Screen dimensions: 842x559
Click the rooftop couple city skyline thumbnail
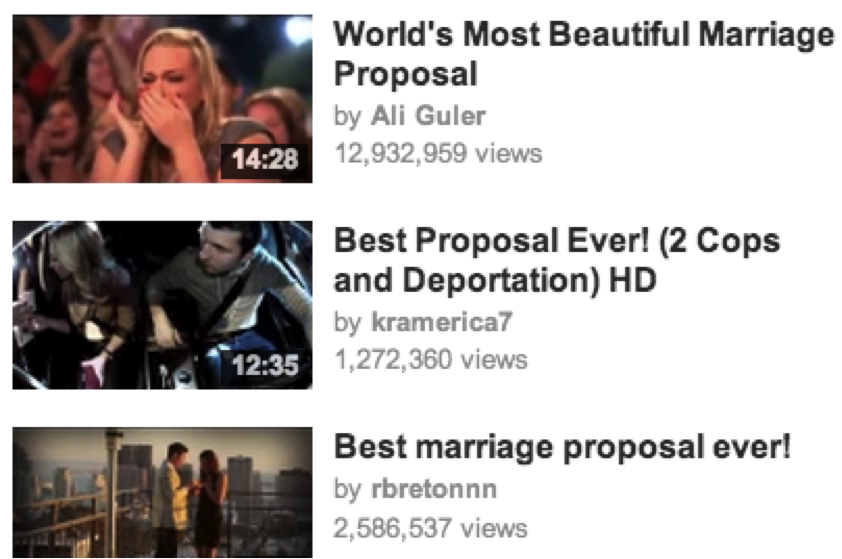162,492
